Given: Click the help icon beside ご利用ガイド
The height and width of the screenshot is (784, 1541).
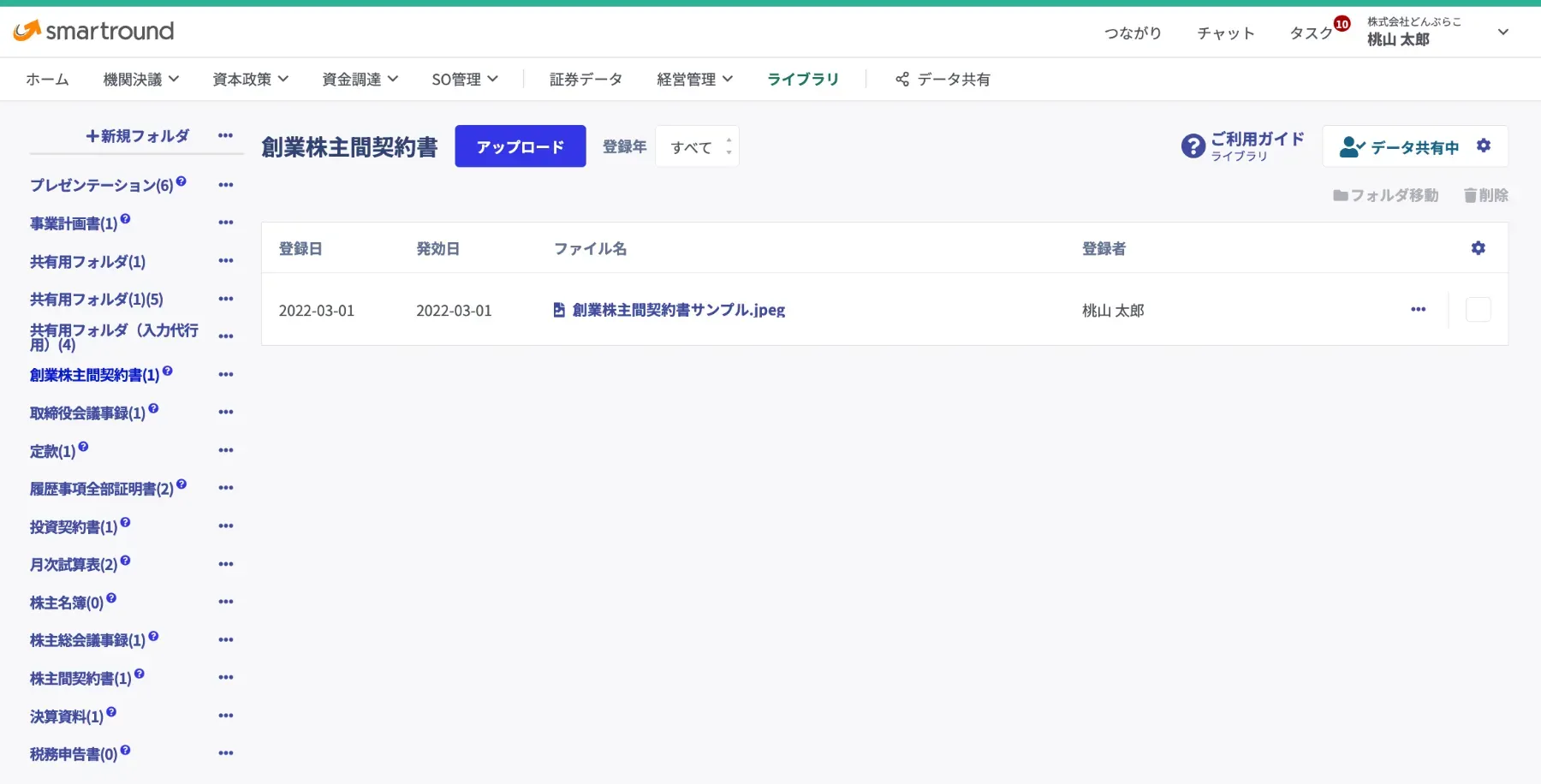Looking at the screenshot, I should tap(1193, 146).
